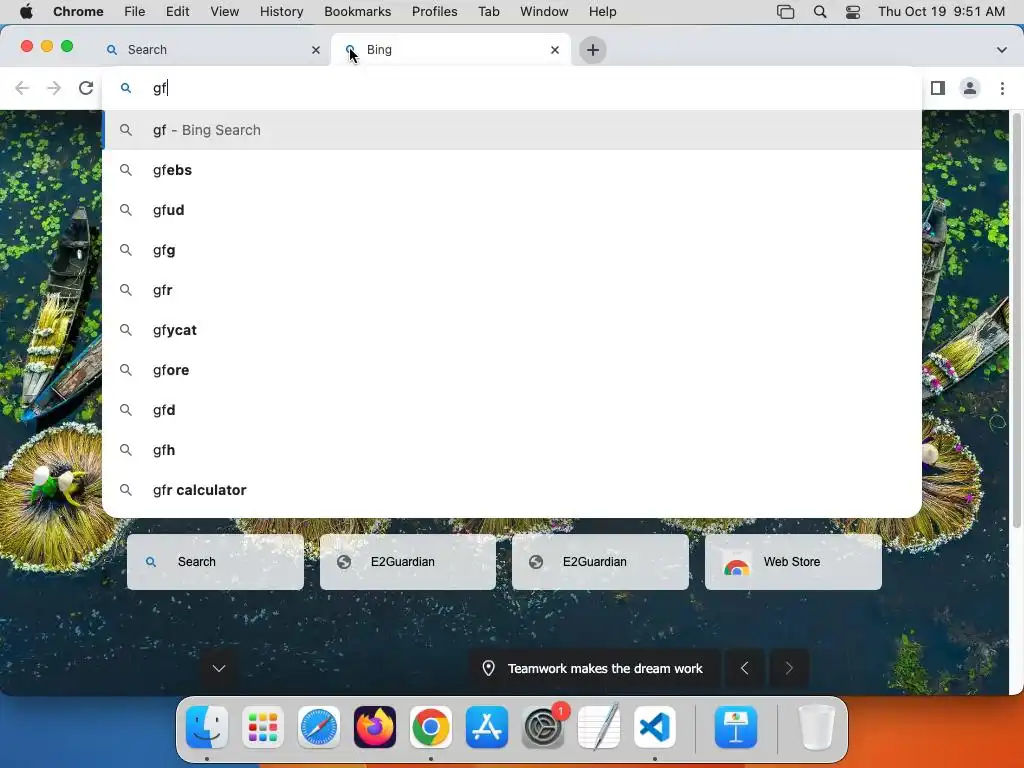Select the 'gfd' suggestion

[x=513, y=410]
